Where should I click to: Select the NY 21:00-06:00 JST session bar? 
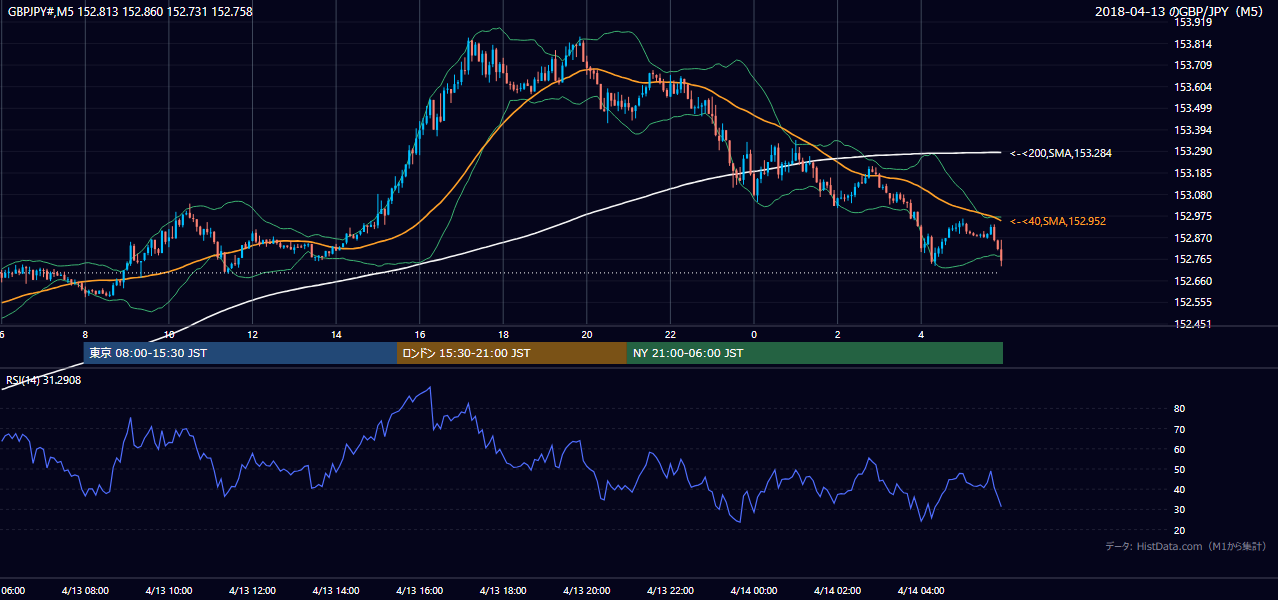pyautogui.click(x=814, y=353)
